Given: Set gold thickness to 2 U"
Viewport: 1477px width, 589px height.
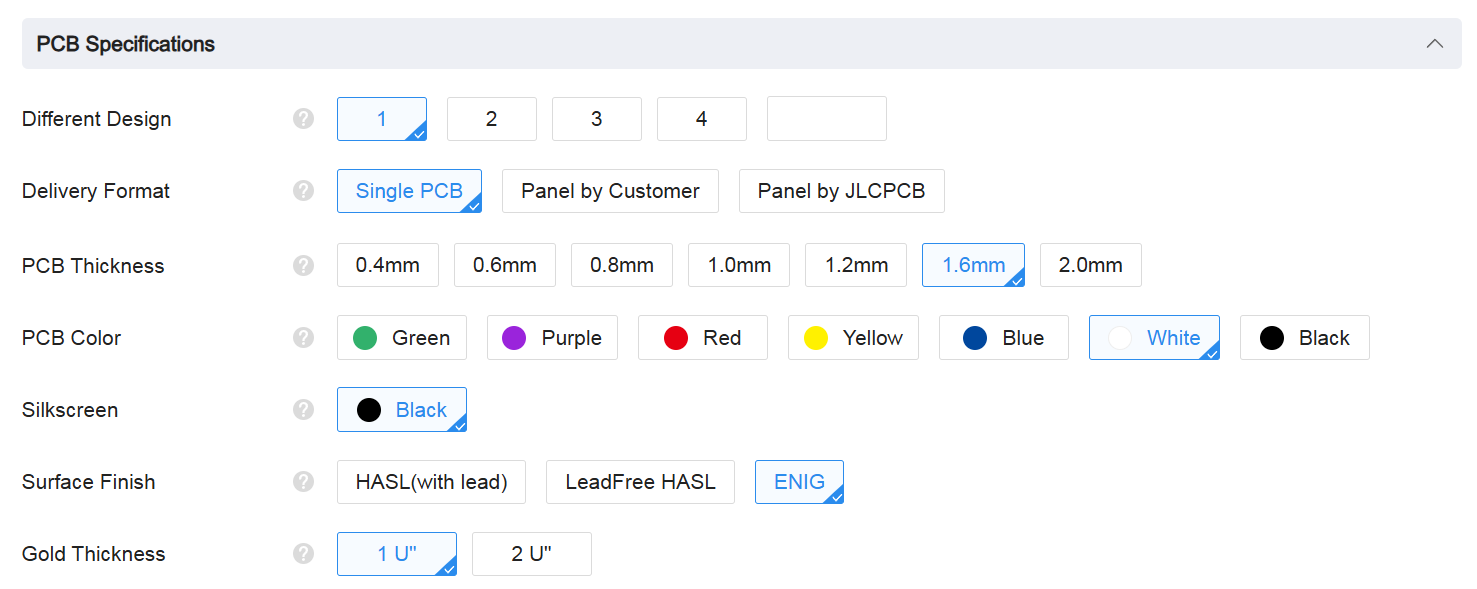Looking at the screenshot, I should point(531,554).
